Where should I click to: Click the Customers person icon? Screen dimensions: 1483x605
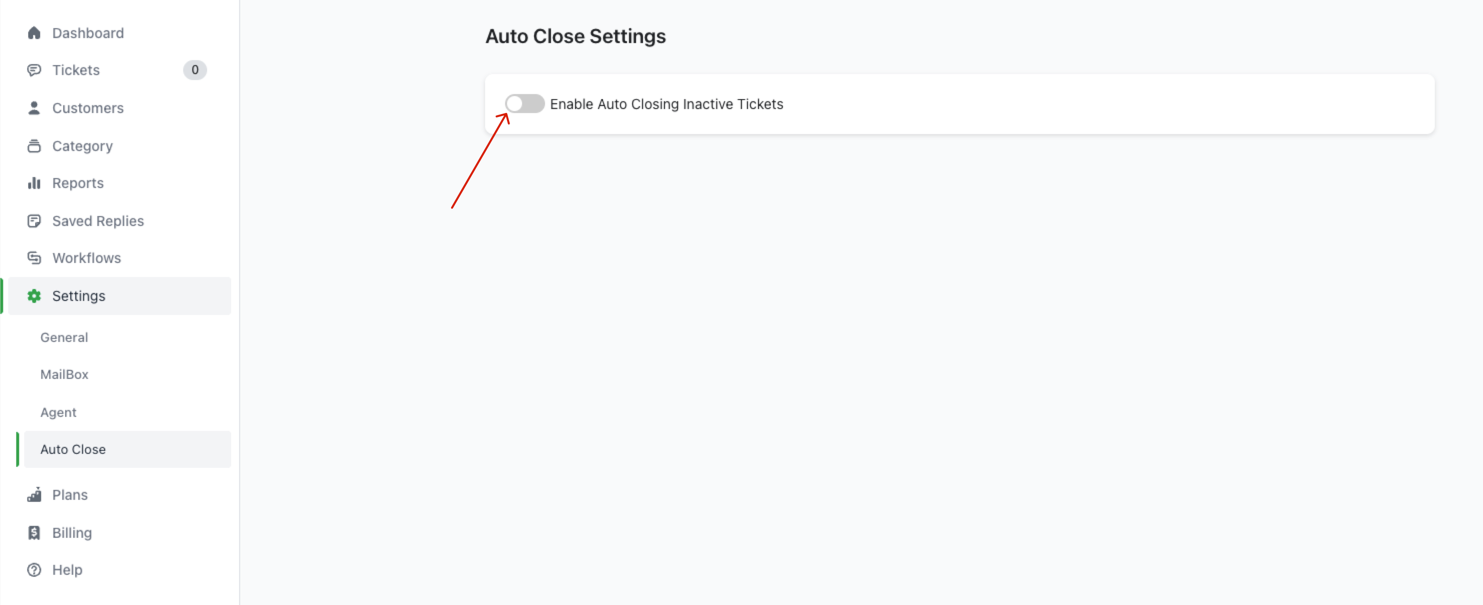[x=34, y=108]
